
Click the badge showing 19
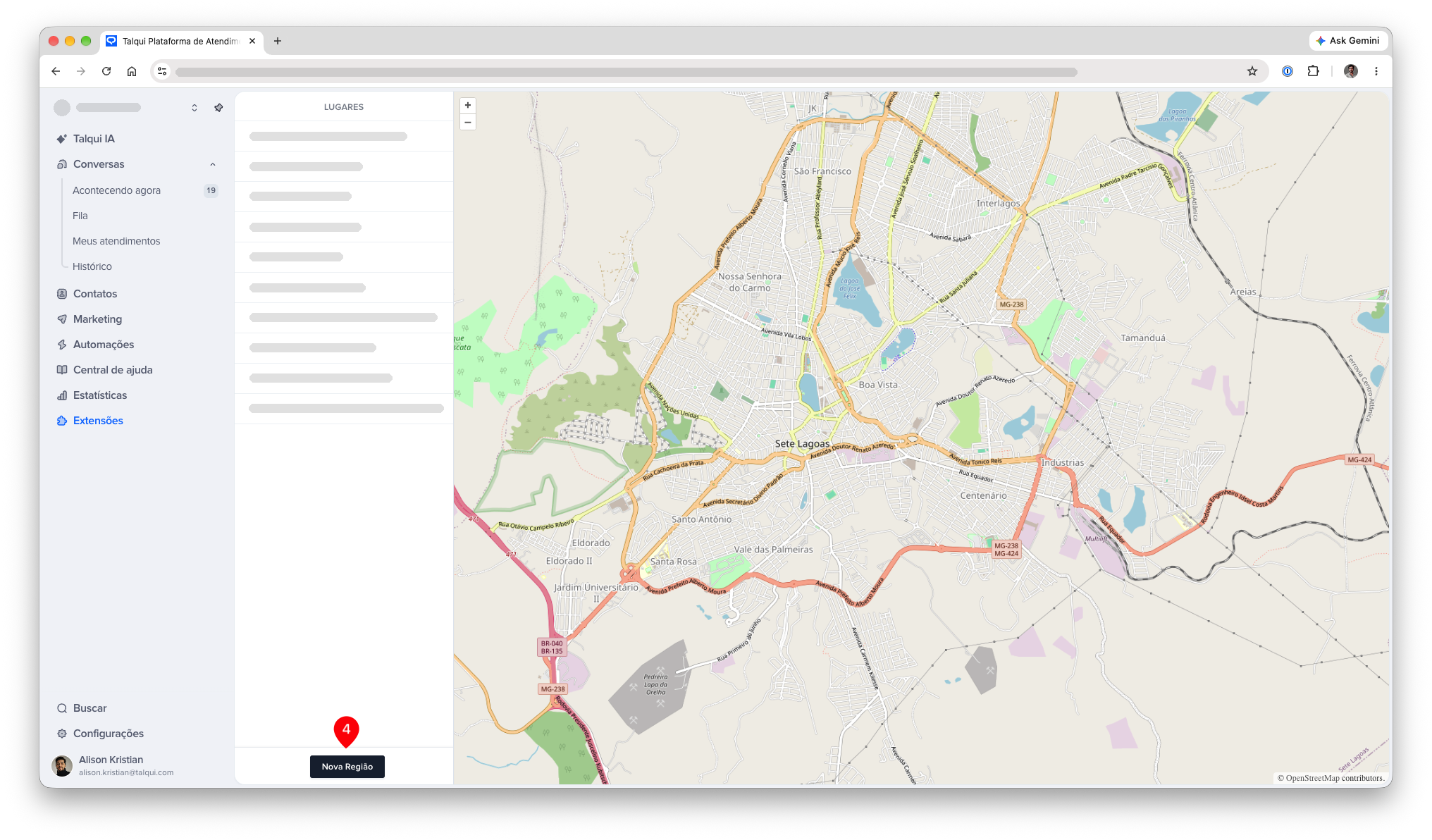(211, 190)
